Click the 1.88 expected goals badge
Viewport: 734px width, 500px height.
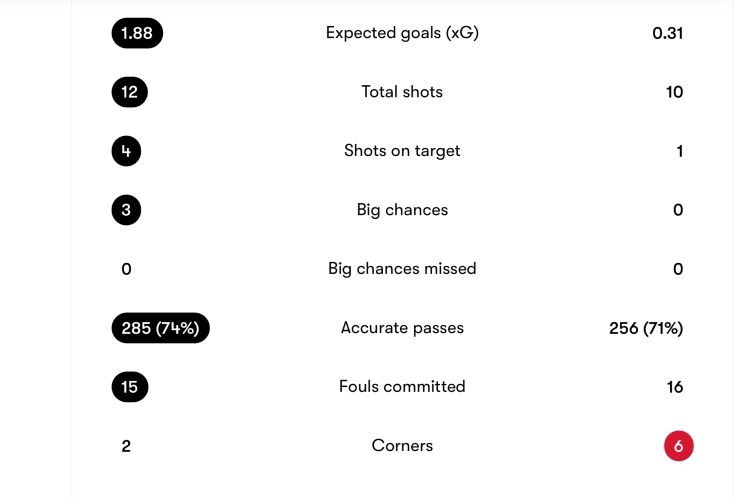point(137,33)
